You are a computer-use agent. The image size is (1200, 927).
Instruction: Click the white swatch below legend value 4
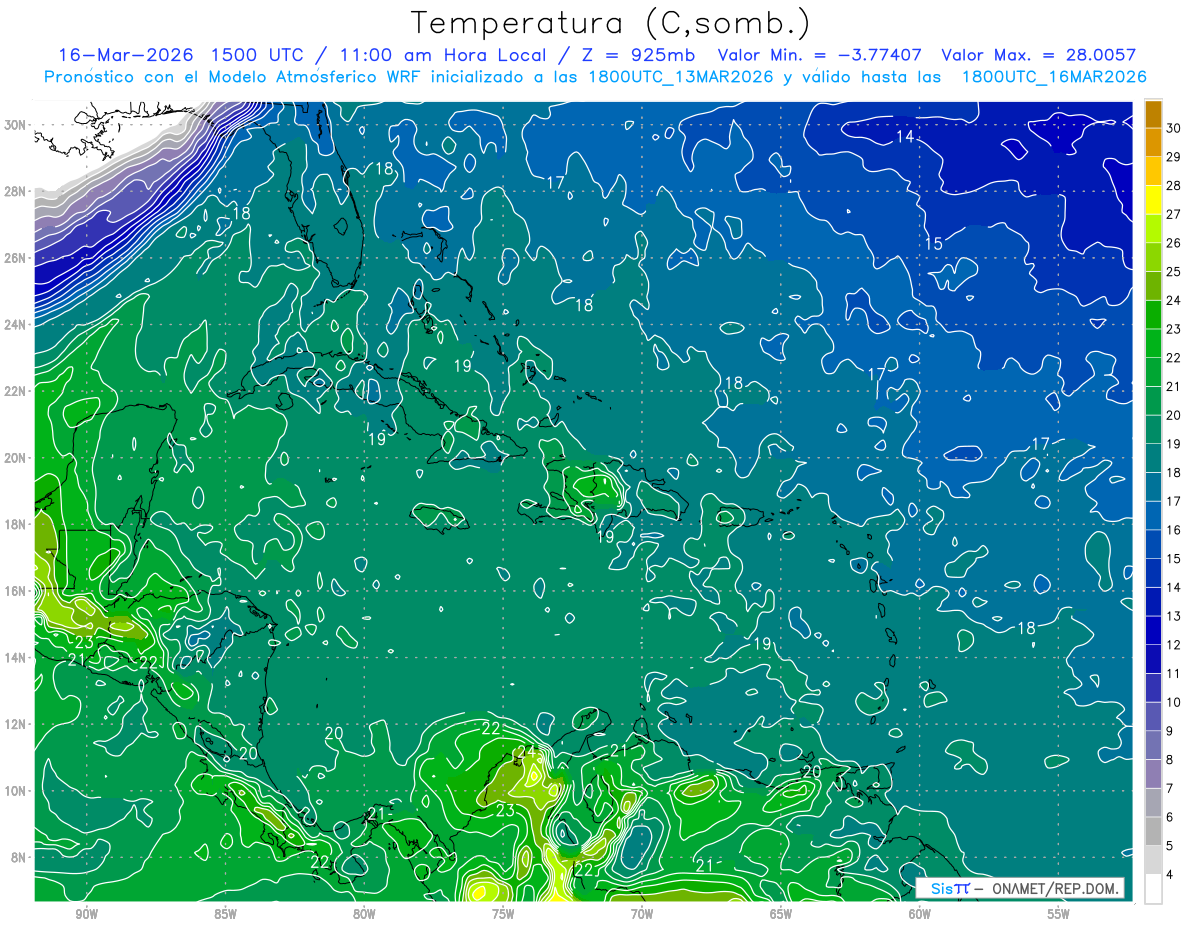[x=1153, y=889]
